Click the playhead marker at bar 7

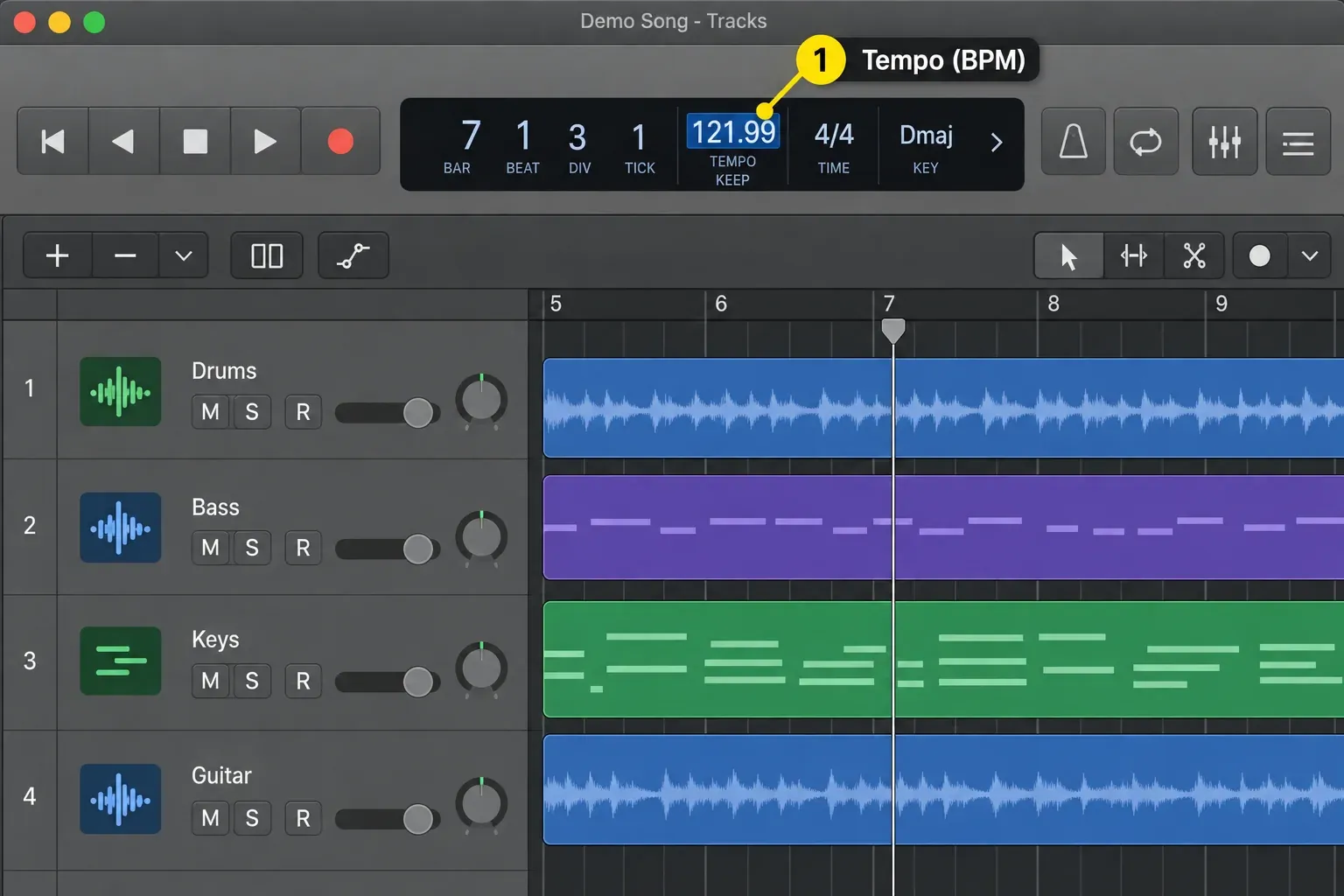click(x=893, y=331)
